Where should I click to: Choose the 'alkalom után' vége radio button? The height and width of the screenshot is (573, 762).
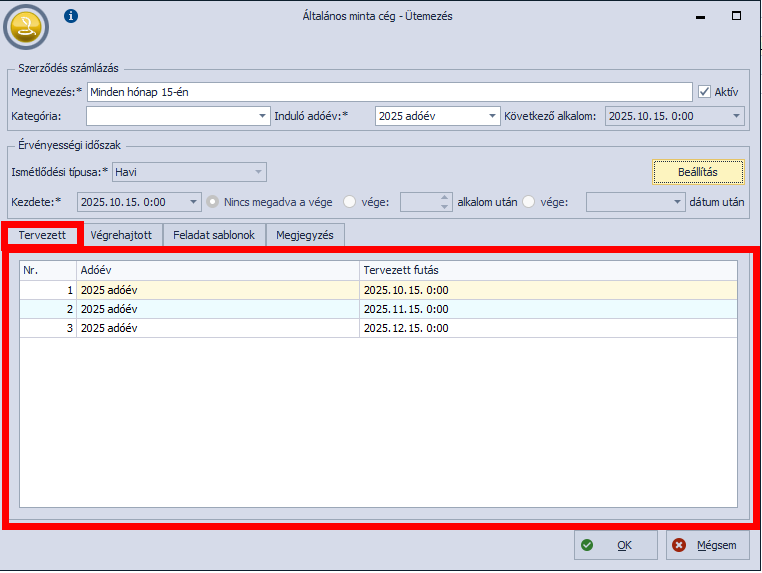click(349, 201)
